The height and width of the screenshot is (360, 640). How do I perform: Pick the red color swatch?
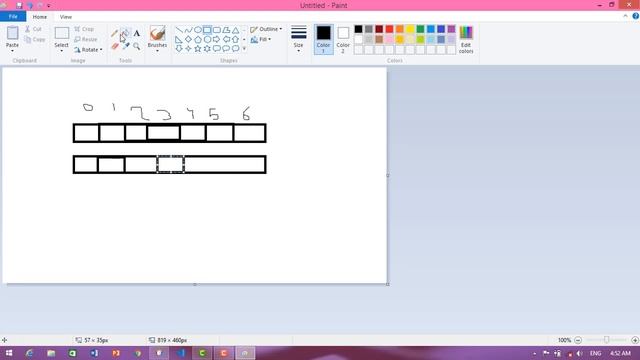point(389,29)
